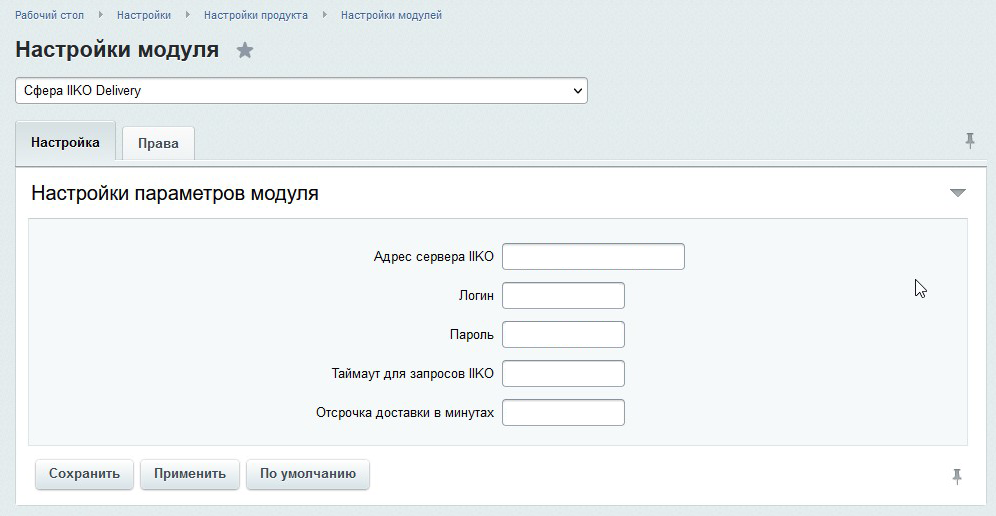Click the Пароль label text

(472, 335)
